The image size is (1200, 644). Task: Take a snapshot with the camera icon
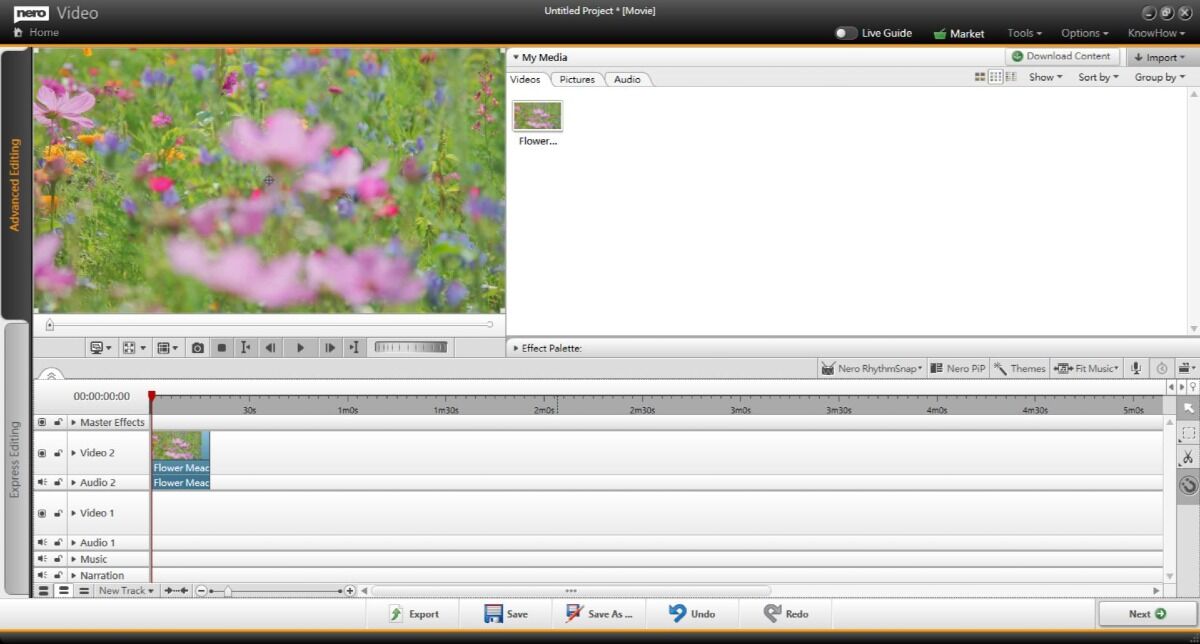click(x=198, y=347)
